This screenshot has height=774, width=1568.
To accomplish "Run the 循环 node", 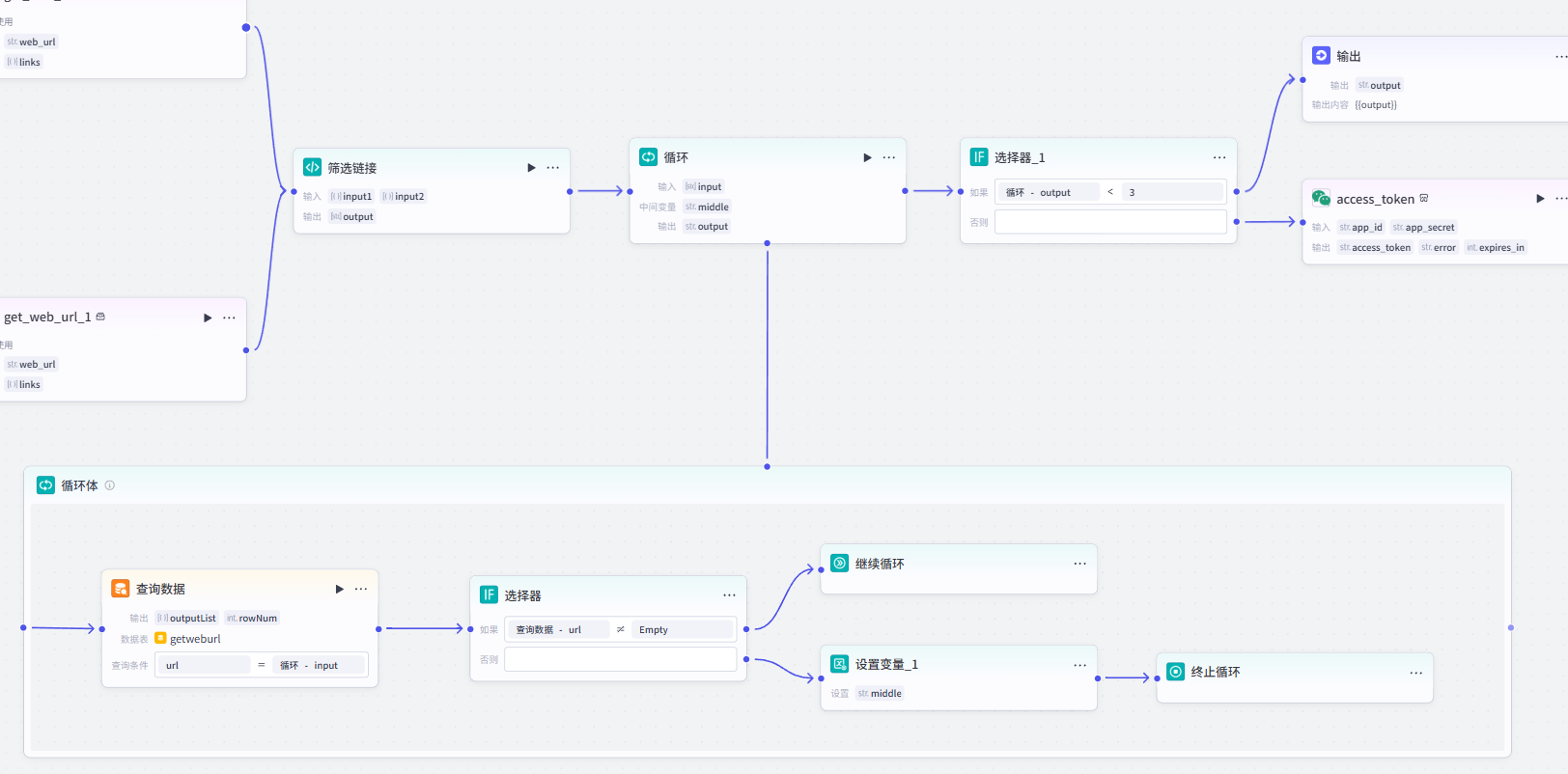I will click(x=867, y=157).
